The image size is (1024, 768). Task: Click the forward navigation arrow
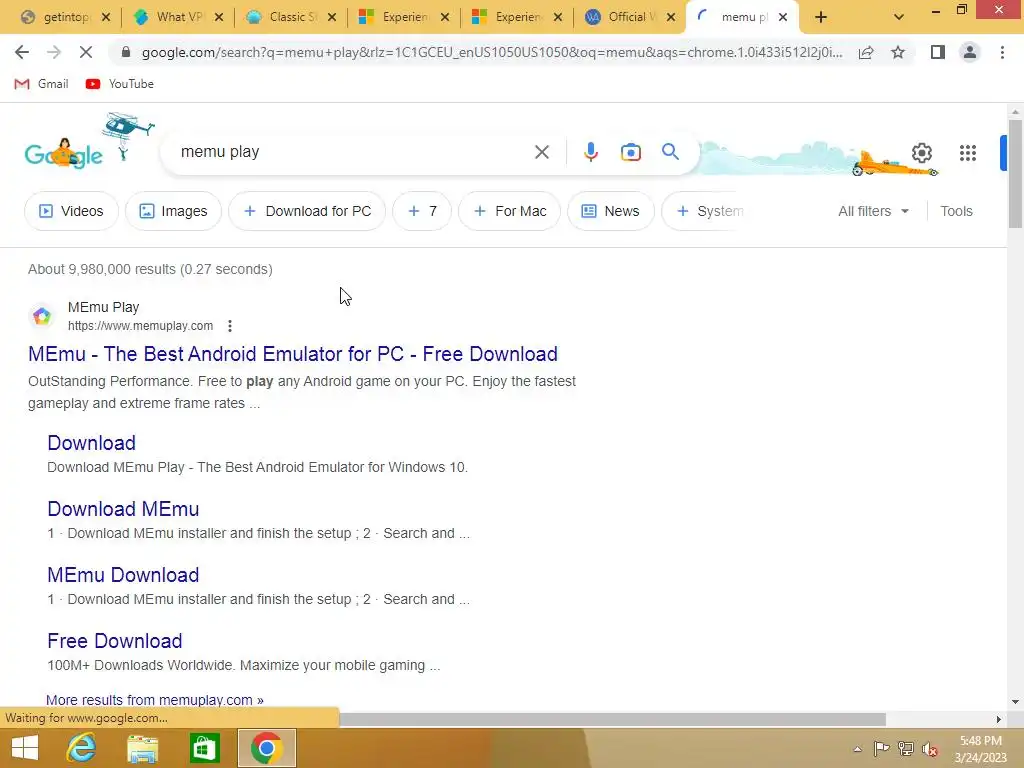(x=54, y=52)
